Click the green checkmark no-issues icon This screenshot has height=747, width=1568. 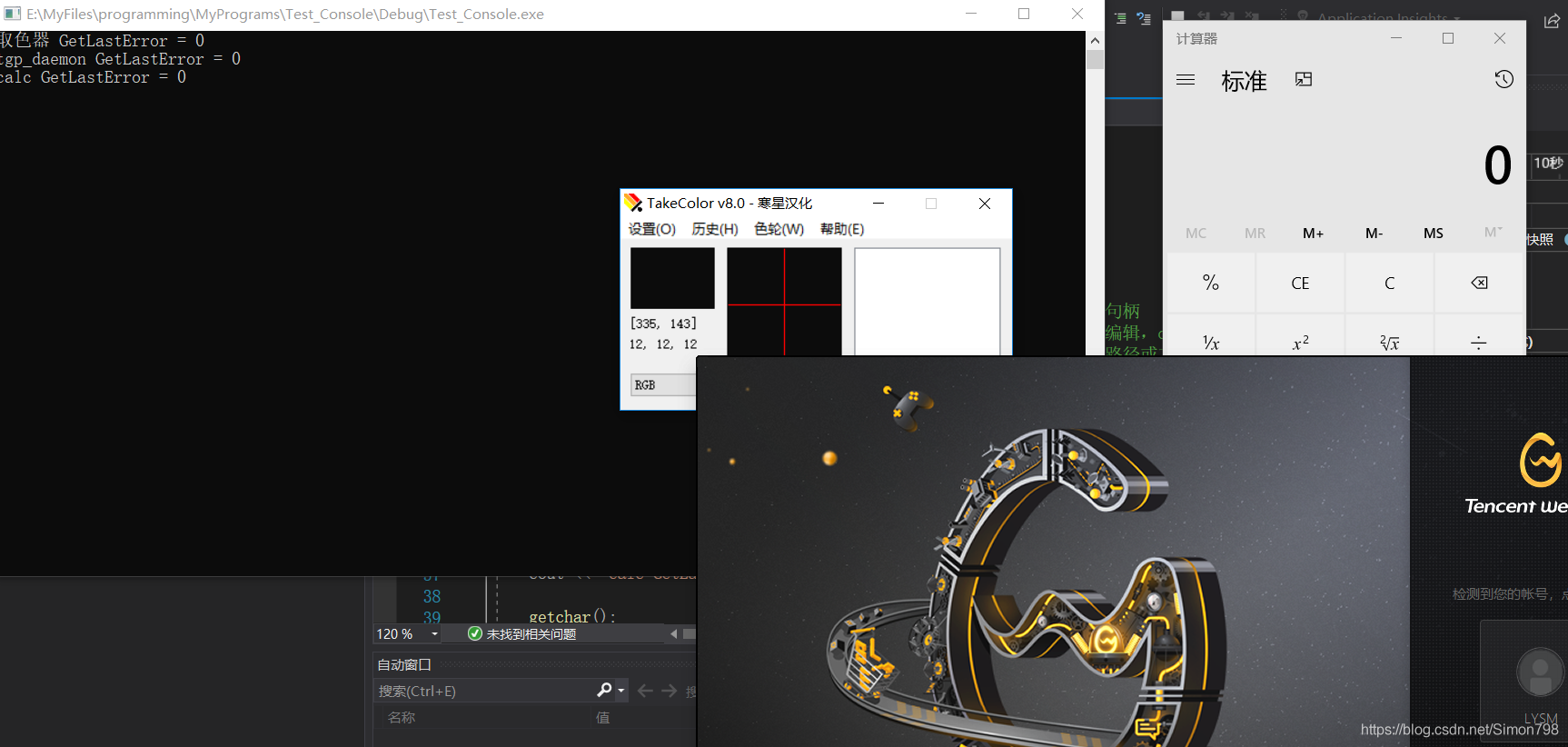pyautogui.click(x=474, y=633)
